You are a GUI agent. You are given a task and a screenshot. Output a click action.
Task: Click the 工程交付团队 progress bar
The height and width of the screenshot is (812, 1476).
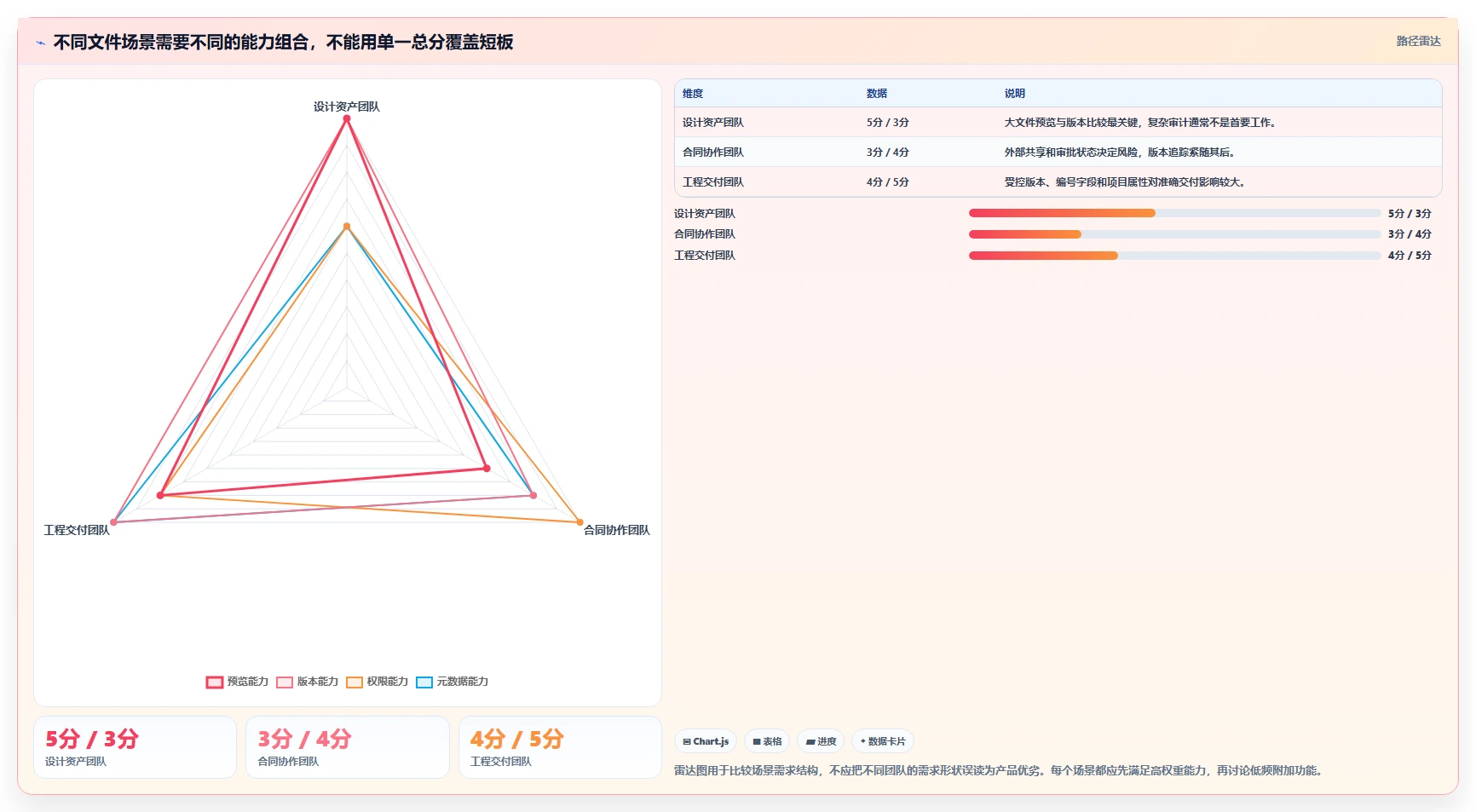tap(1174, 256)
